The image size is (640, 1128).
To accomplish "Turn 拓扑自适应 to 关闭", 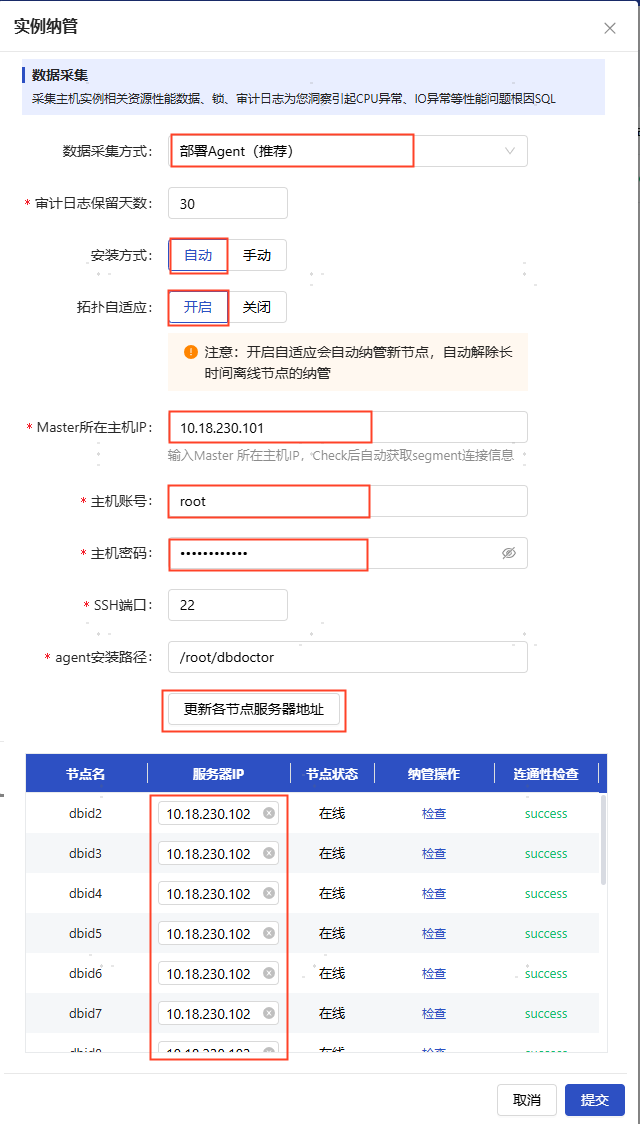I will click(257, 307).
